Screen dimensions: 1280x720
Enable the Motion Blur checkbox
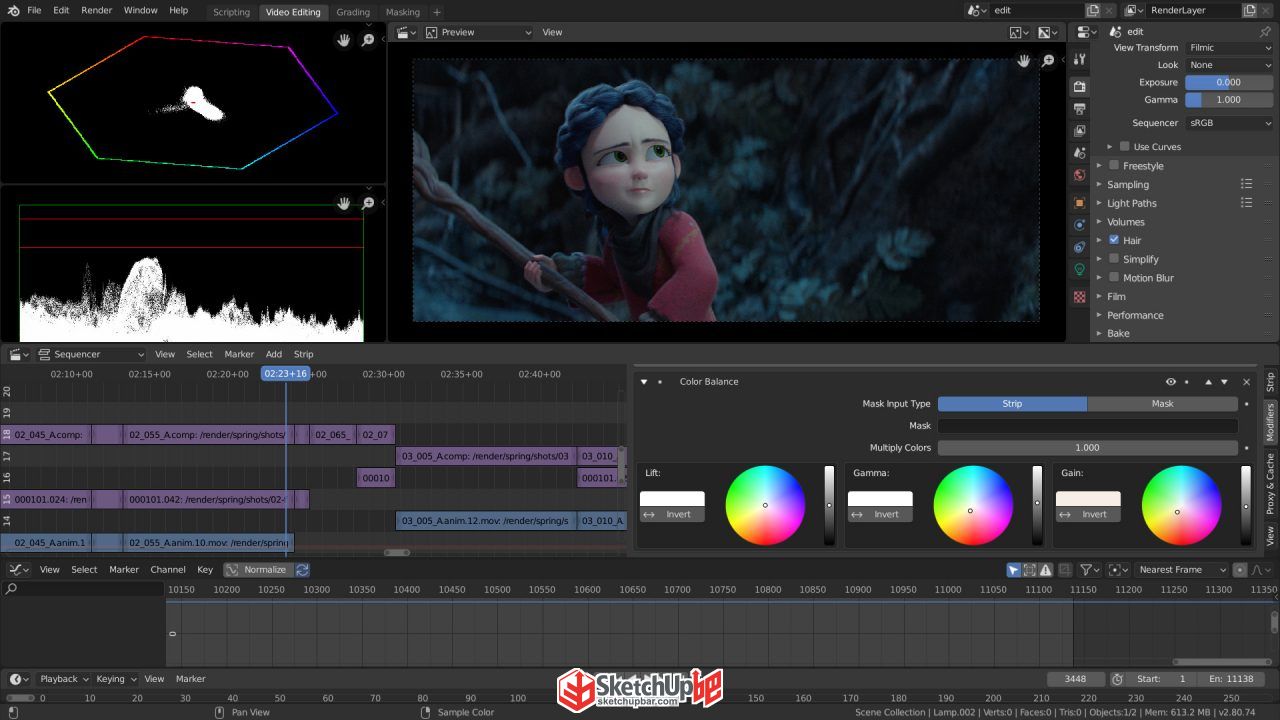pyautogui.click(x=1114, y=278)
